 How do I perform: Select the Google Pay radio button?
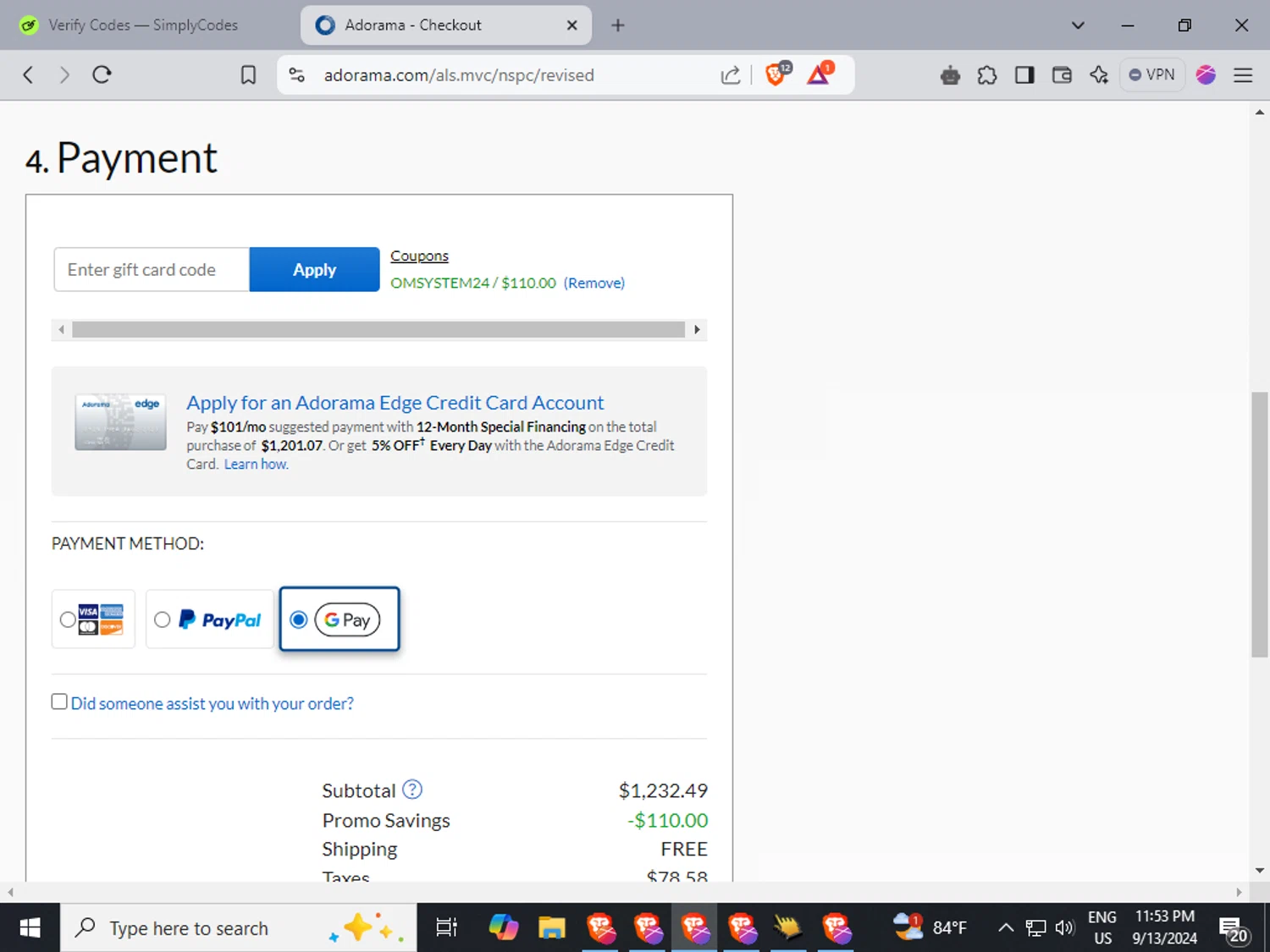[298, 619]
